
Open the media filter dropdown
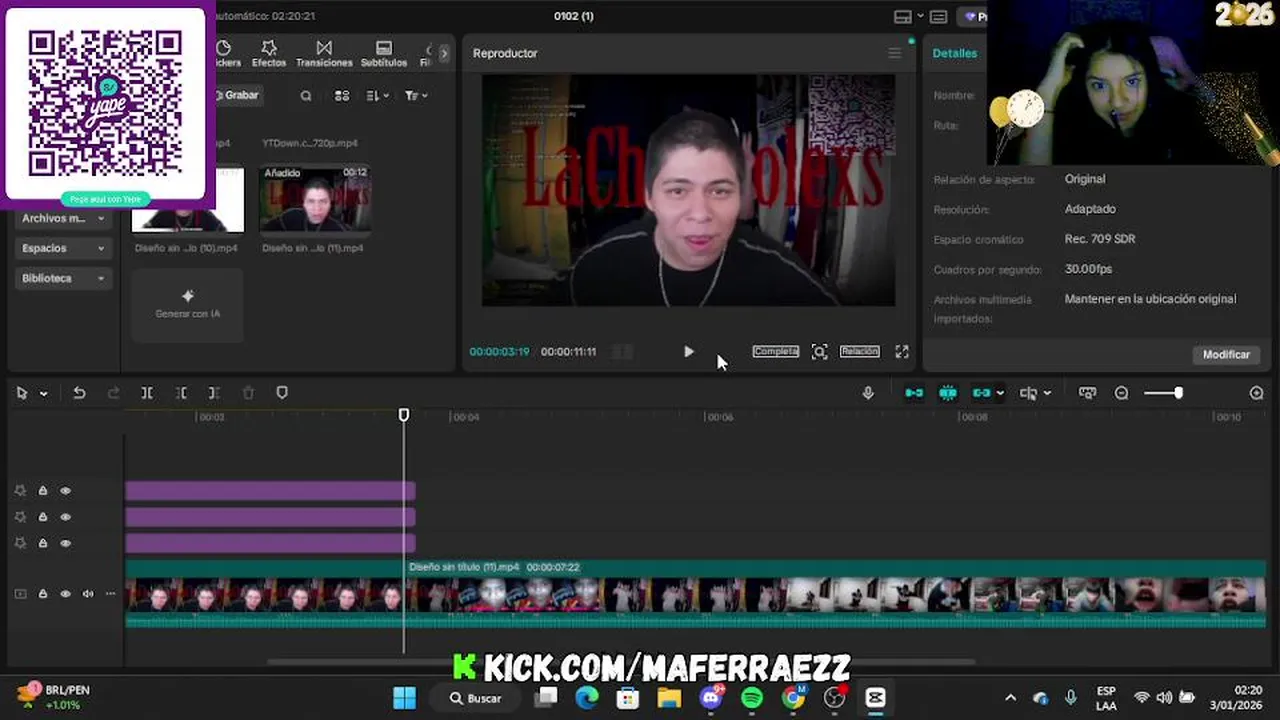click(416, 96)
